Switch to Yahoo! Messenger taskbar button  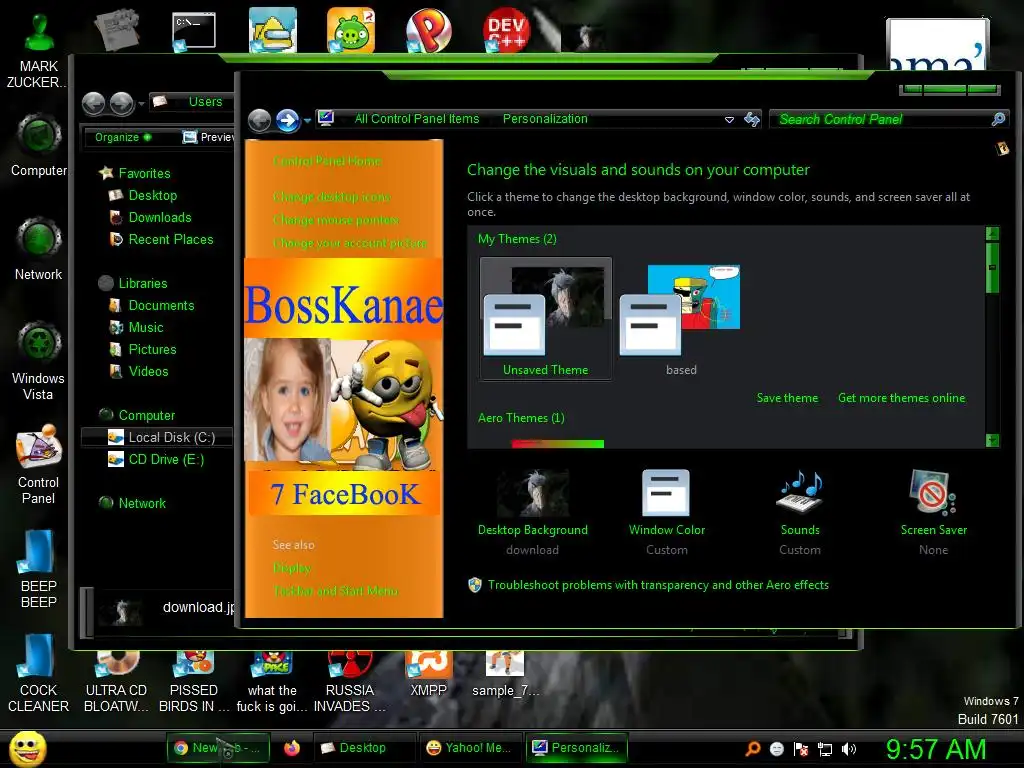coord(469,748)
